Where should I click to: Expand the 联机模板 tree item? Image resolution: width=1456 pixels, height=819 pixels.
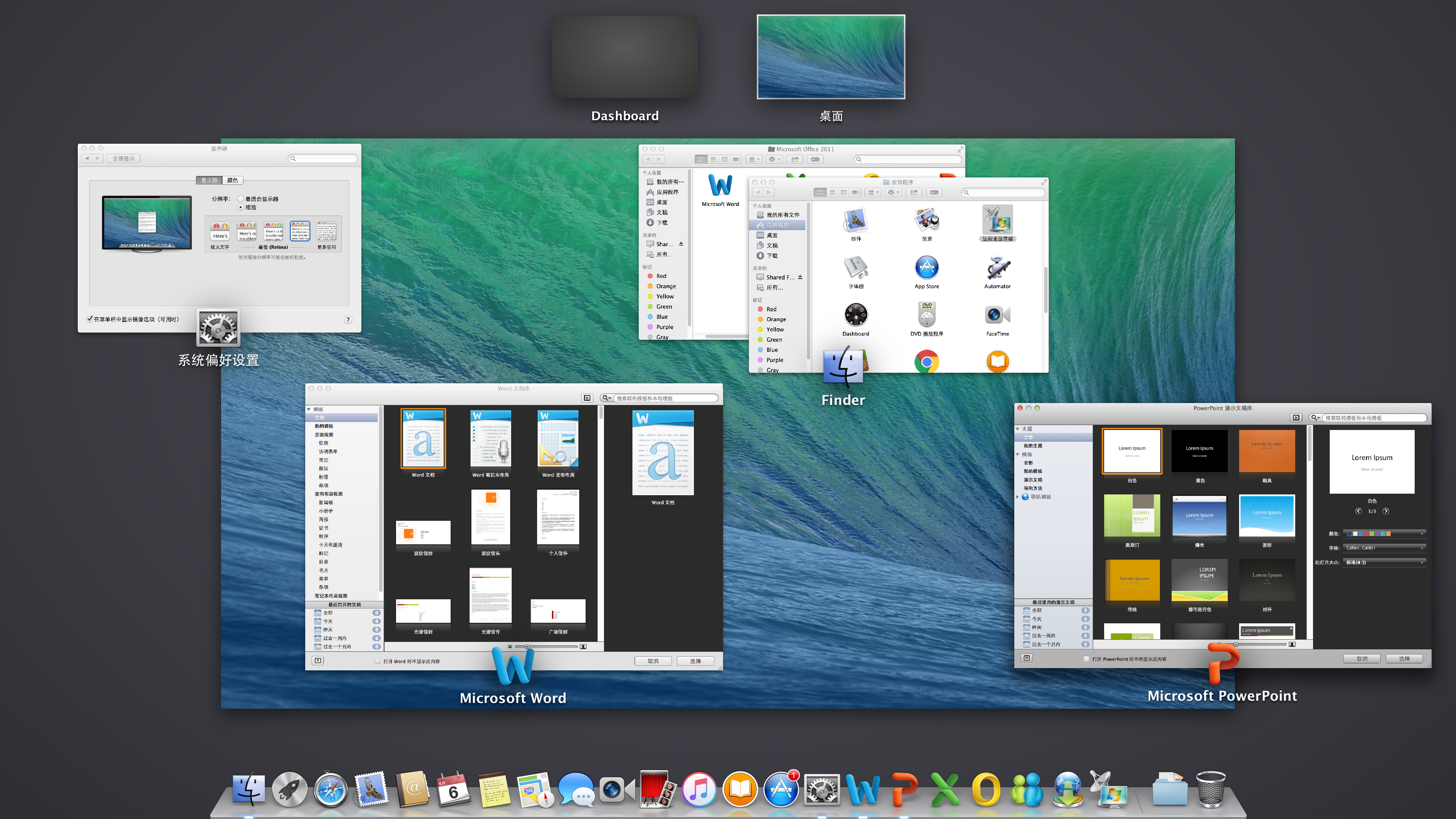pos(1018,497)
